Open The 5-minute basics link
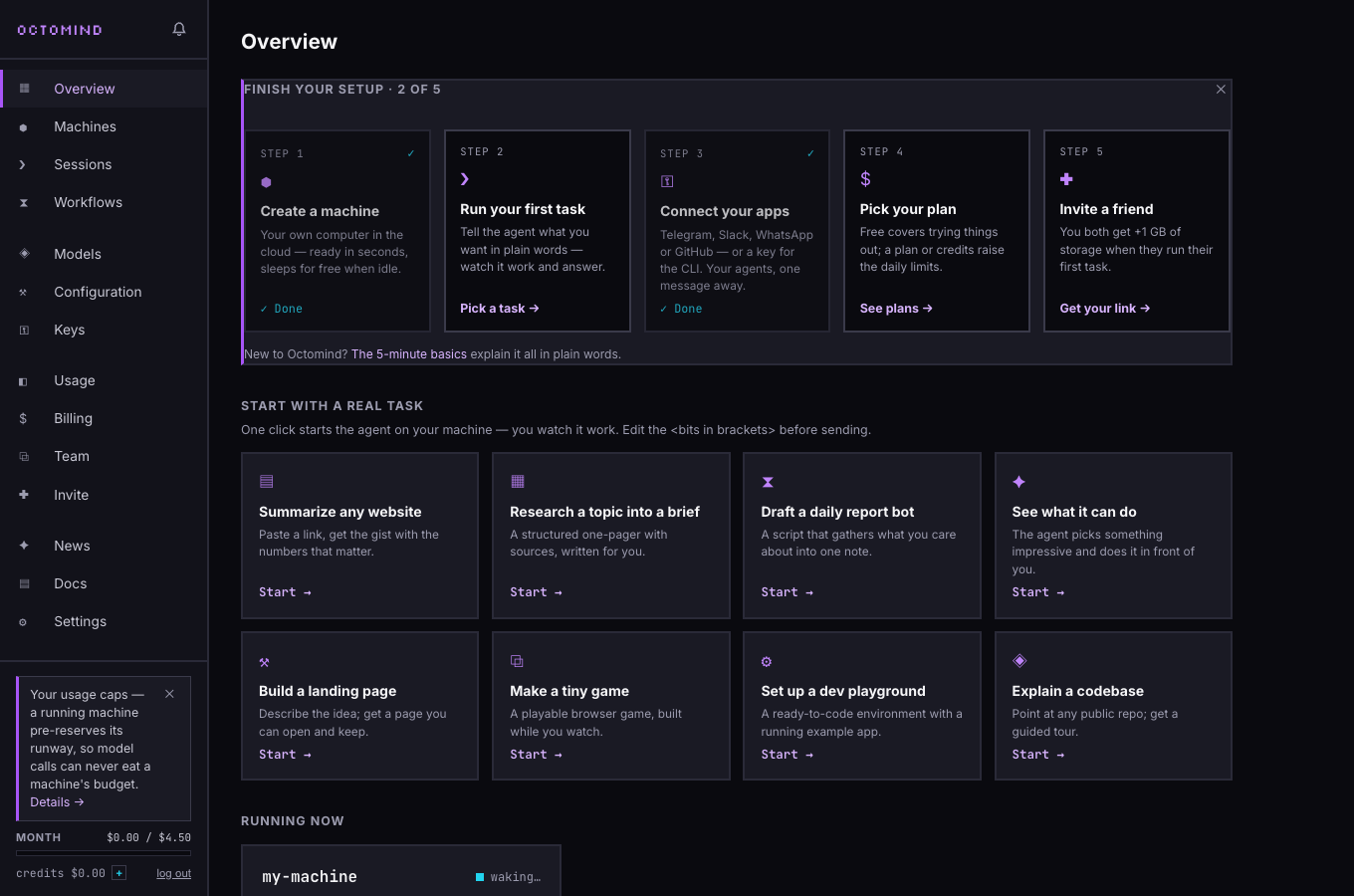This screenshot has height=896, width=1354. 409,354
